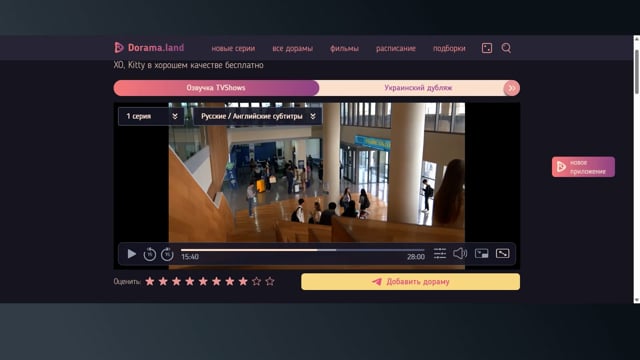This screenshot has height=360, width=640.
Task: Rate with the eighth star
Action: [x=243, y=281]
